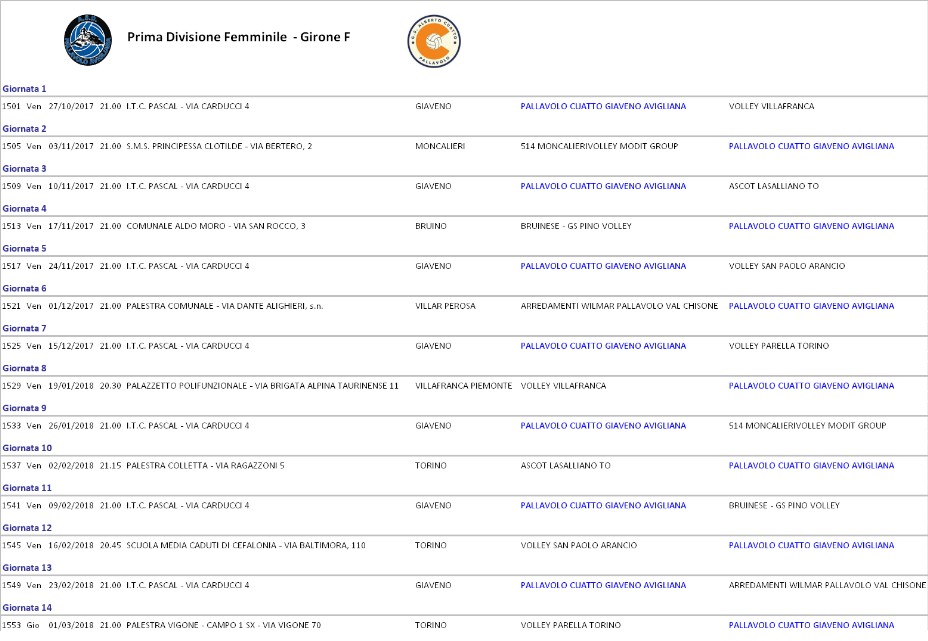Click the blue Pallavolo Avigliana club logo

[88, 40]
